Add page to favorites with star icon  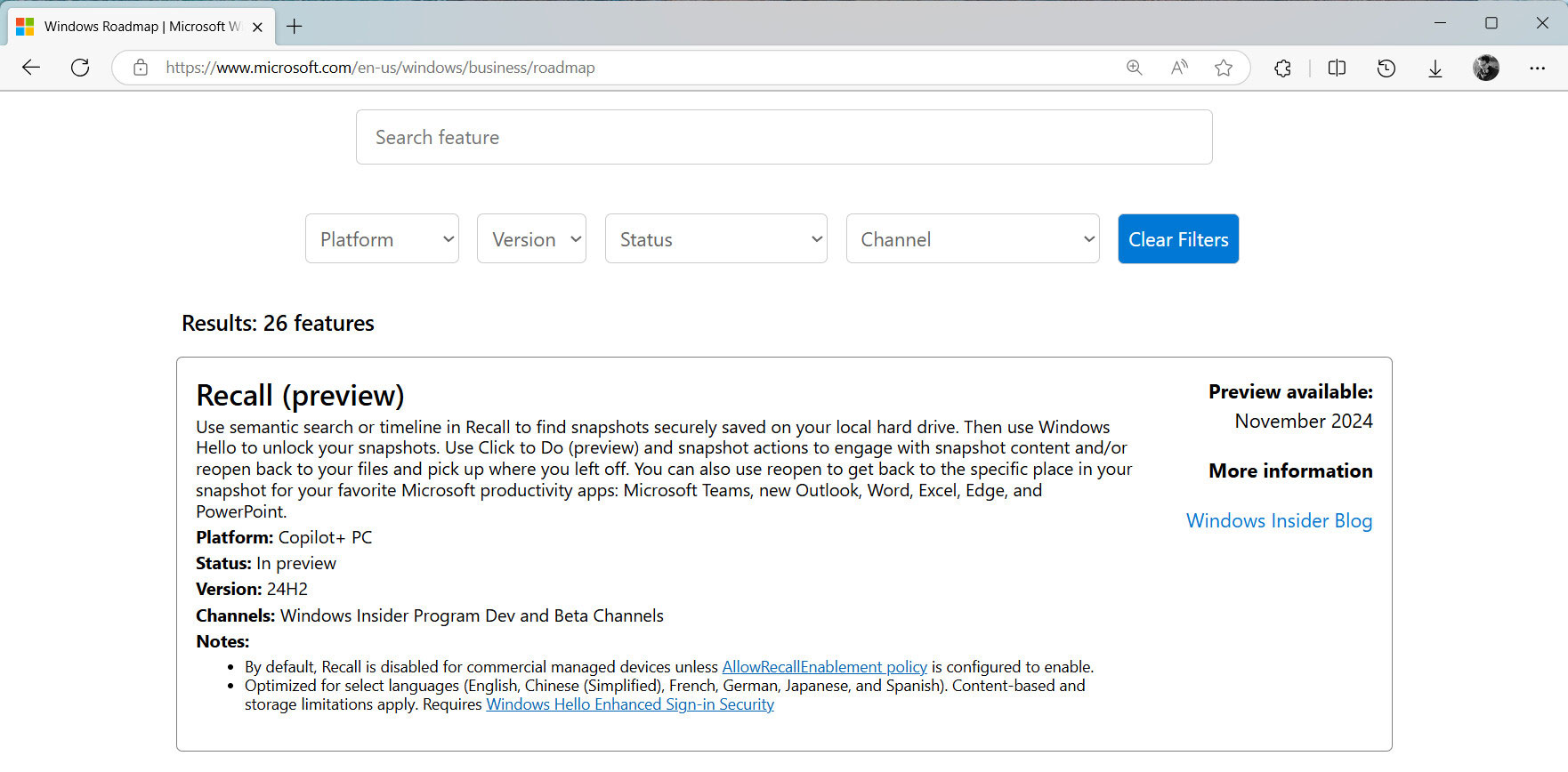pos(1224,68)
